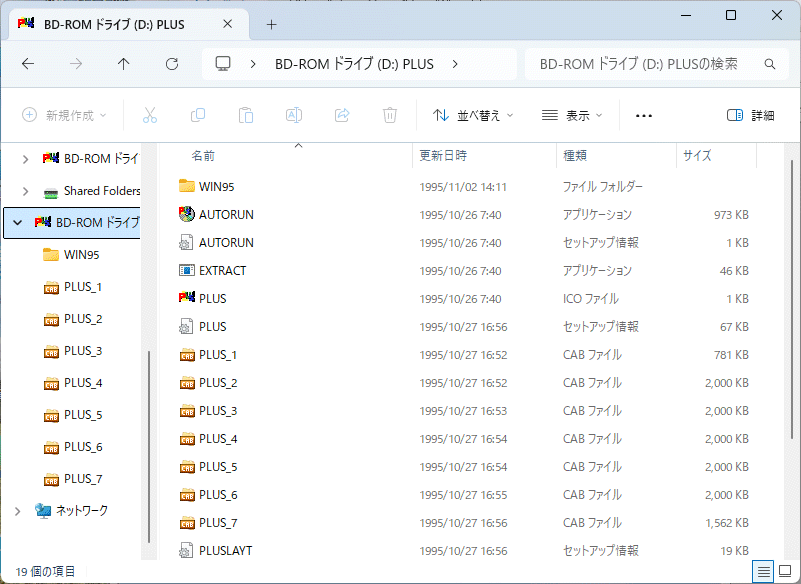Viewport: 801px width, 584px height.
Task: Select PLUS_4 in navigation tree
Action: tap(83, 383)
